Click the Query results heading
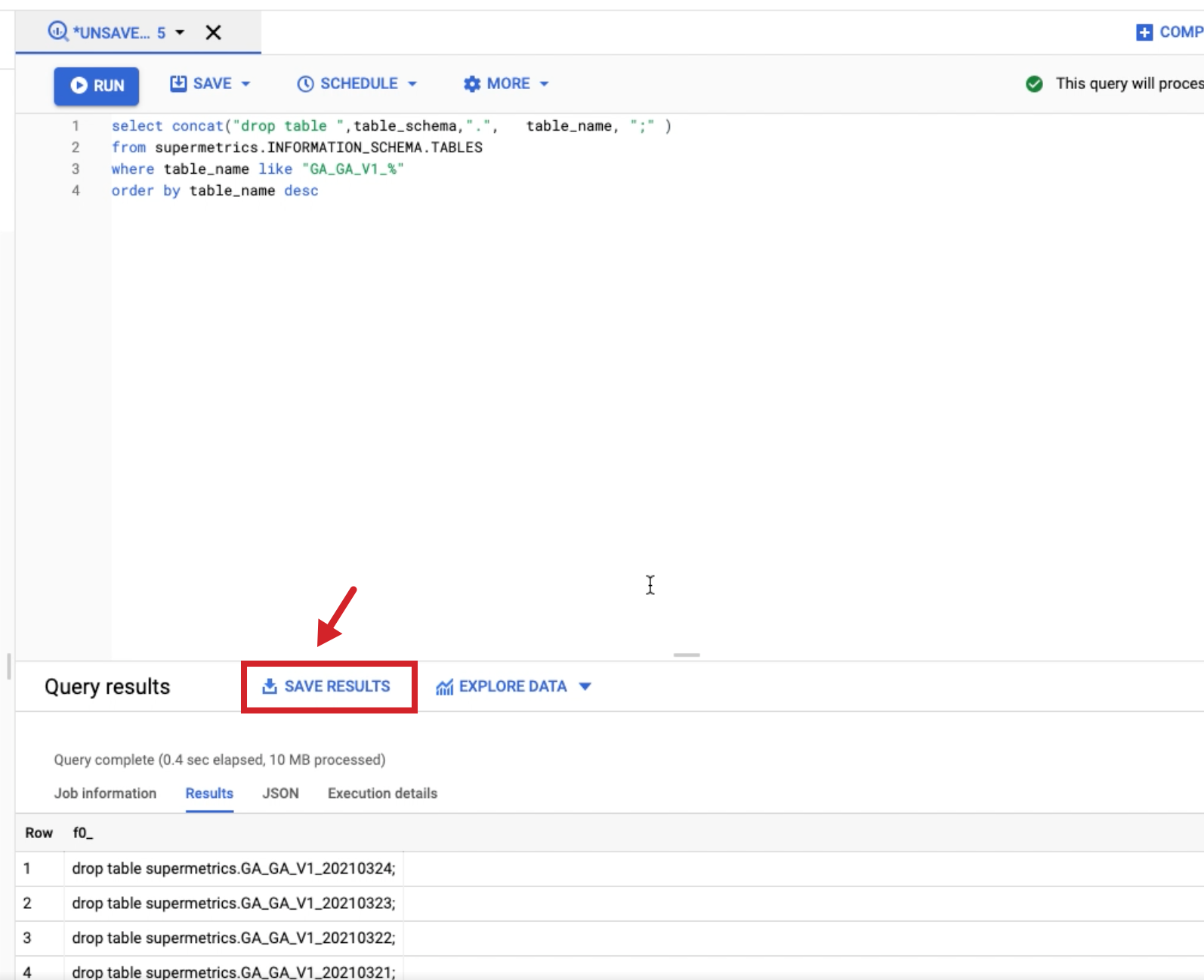The width and height of the screenshot is (1204, 980). (107, 686)
